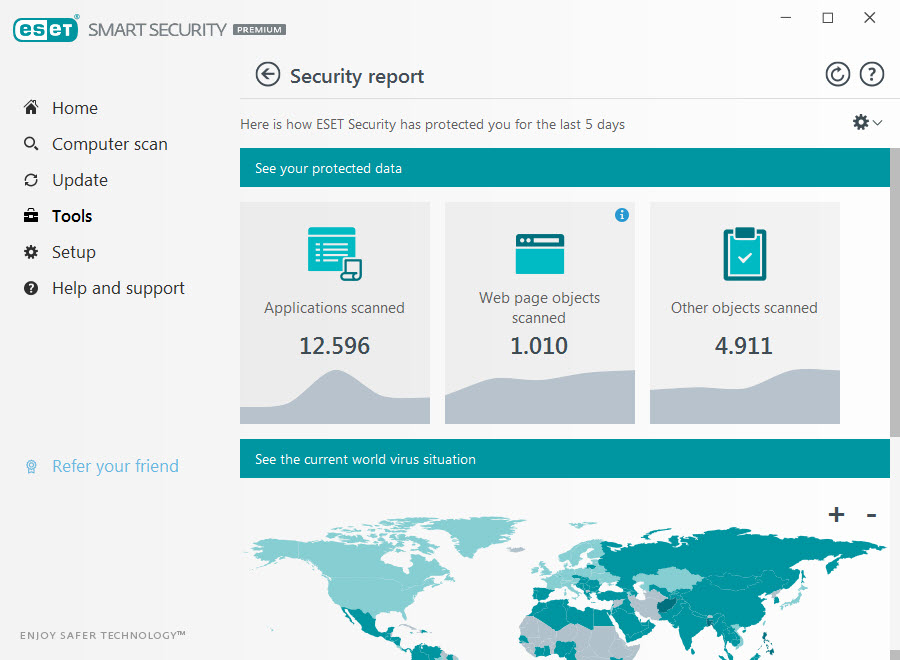Viewport: 900px width, 660px height.
Task: Click the Applications scanned count 12.596
Action: pyautogui.click(x=335, y=345)
